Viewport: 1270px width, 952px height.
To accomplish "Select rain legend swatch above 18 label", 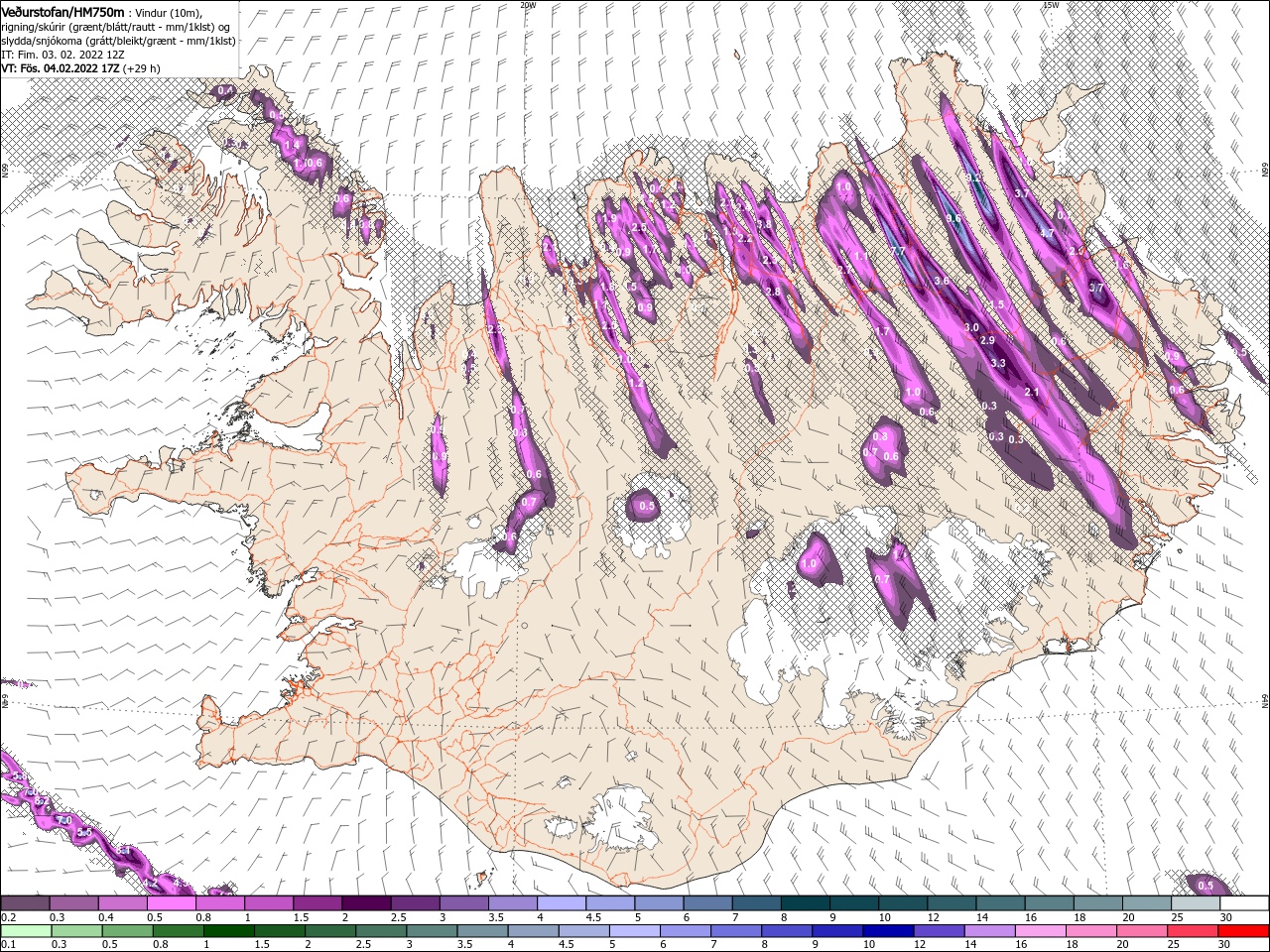I will tap(1092, 931).
